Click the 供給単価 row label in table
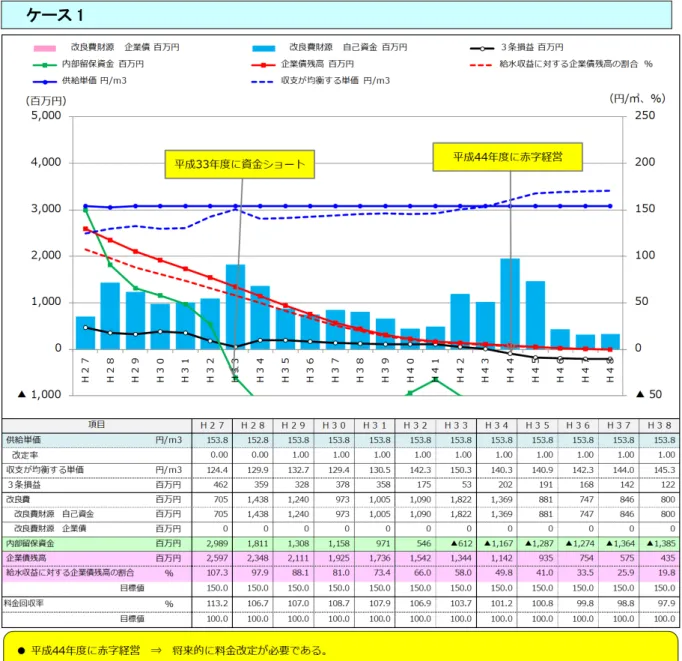This screenshot has width=682, height=661. [23, 440]
